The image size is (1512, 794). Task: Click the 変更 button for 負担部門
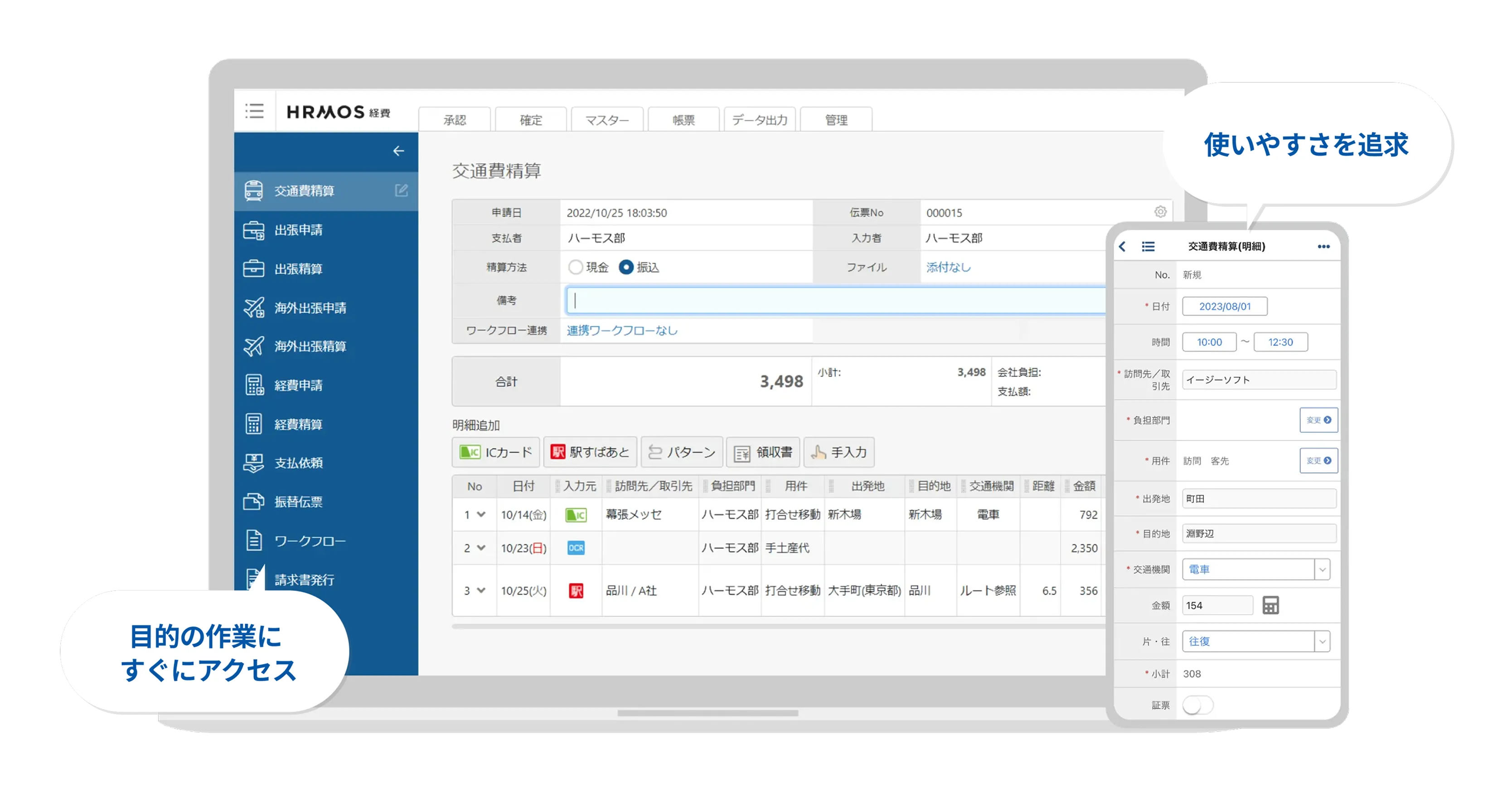pos(1319,420)
